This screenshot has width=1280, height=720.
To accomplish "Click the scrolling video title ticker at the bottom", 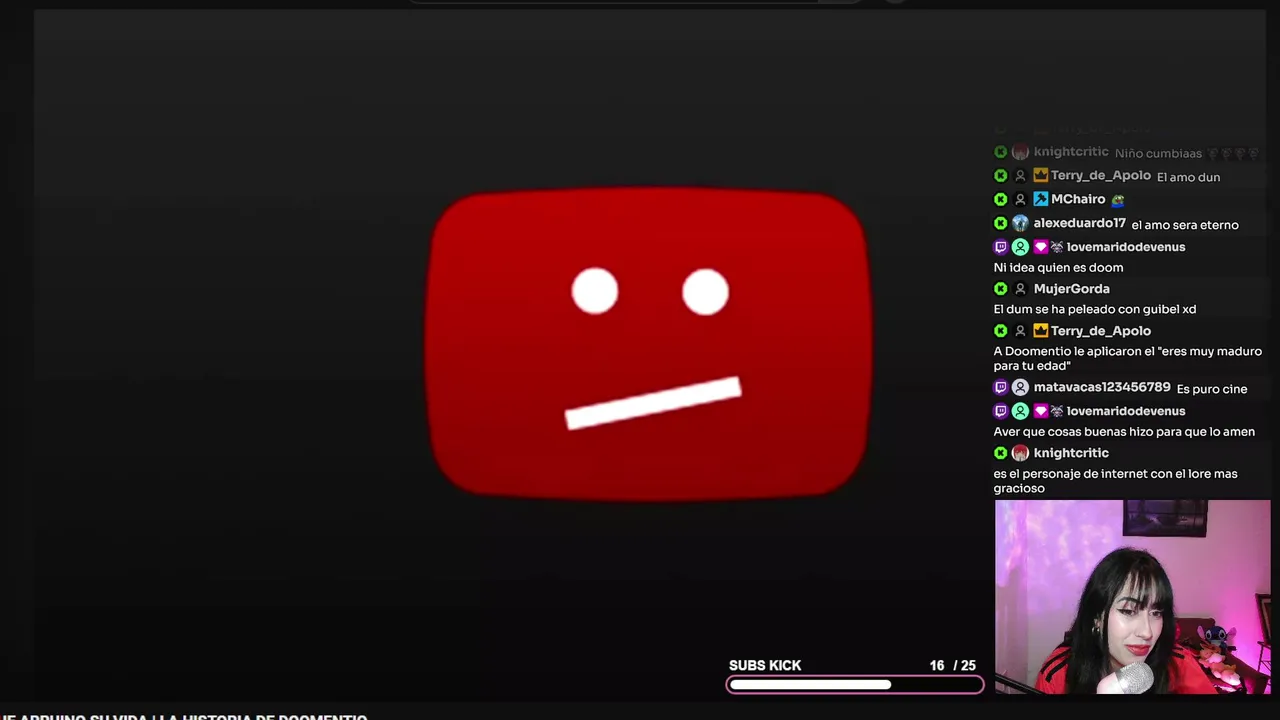I will [184, 716].
